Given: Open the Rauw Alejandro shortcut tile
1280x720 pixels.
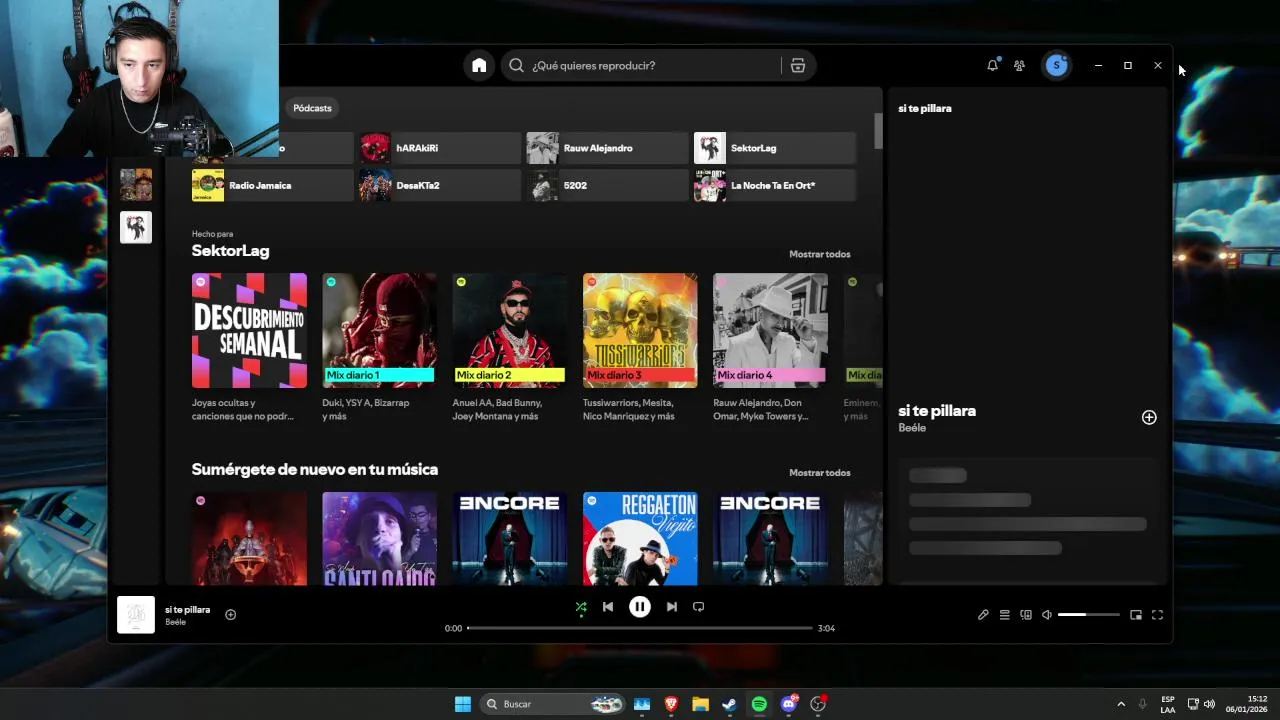Looking at the screenshot, I should (608, 148).
